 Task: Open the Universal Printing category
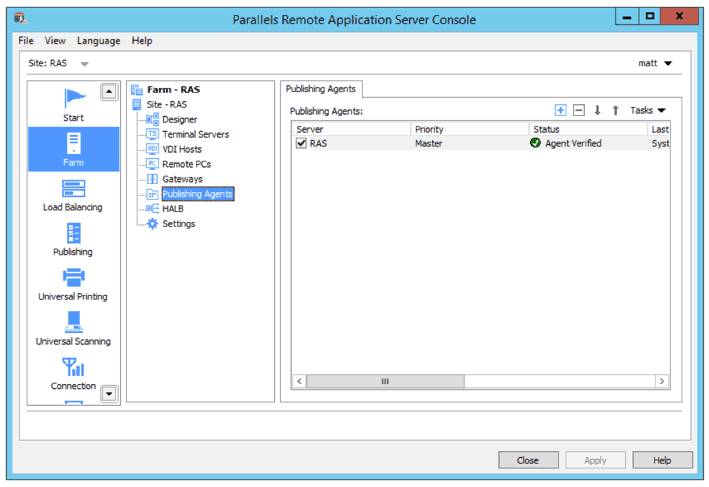coord(73,284)
